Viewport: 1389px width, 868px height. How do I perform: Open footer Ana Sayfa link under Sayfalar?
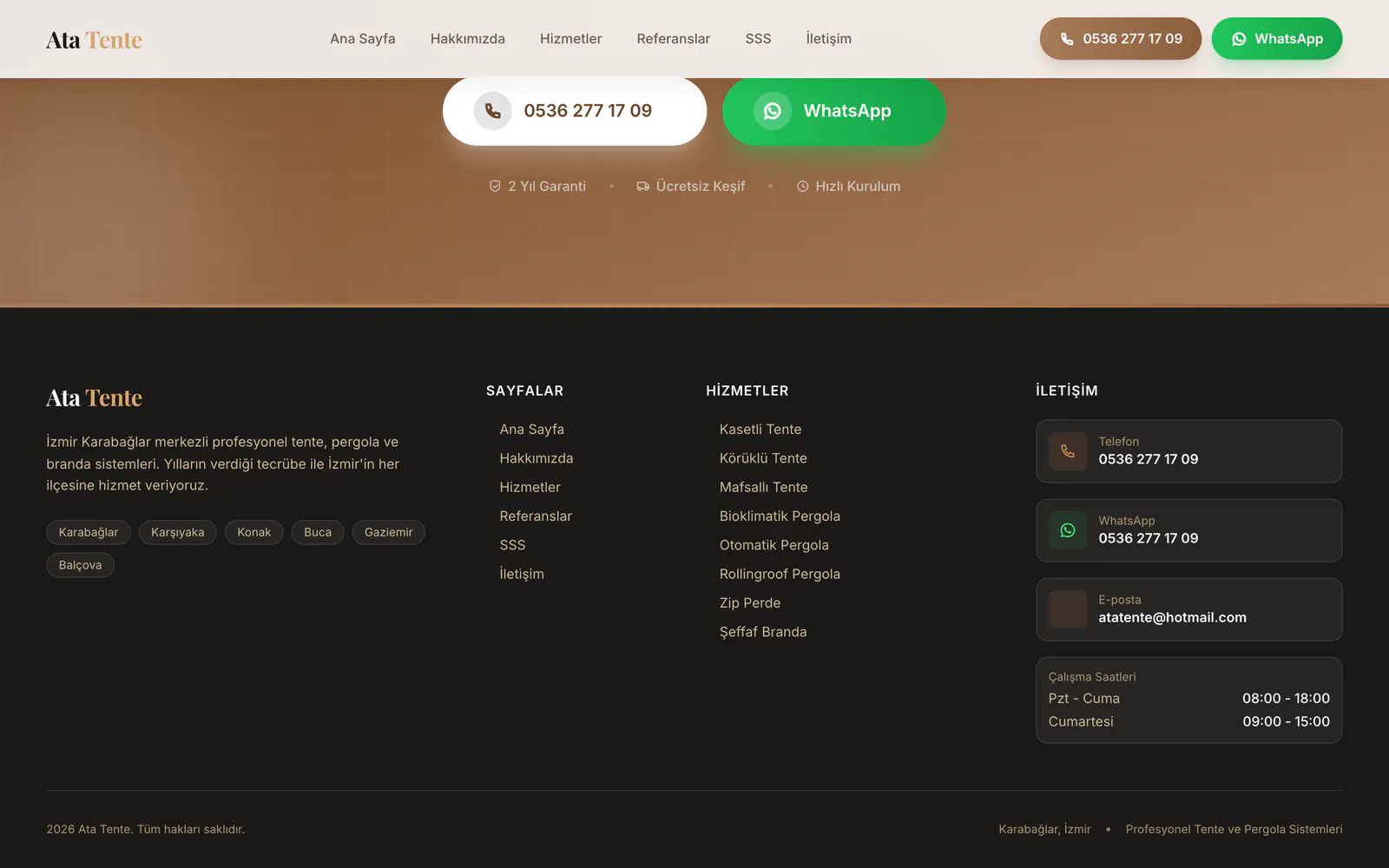tap(532, 430)
